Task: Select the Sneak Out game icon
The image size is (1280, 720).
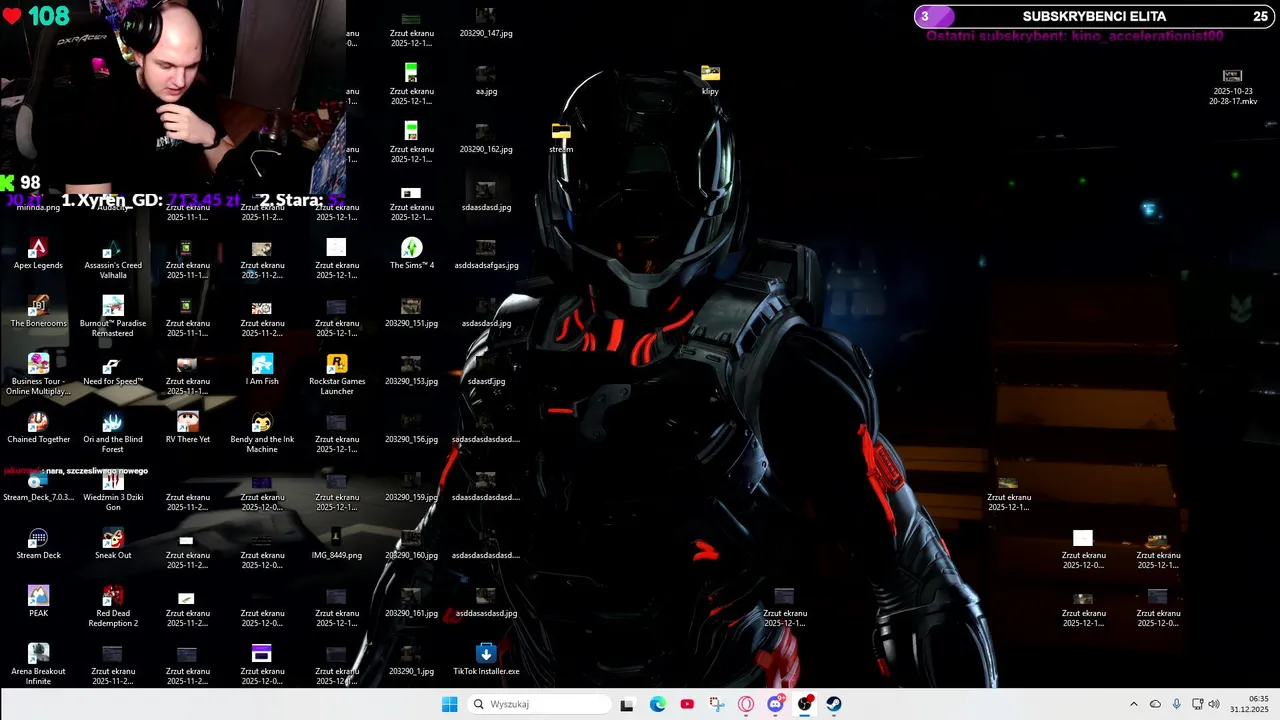Action: [x=113, y=544]
